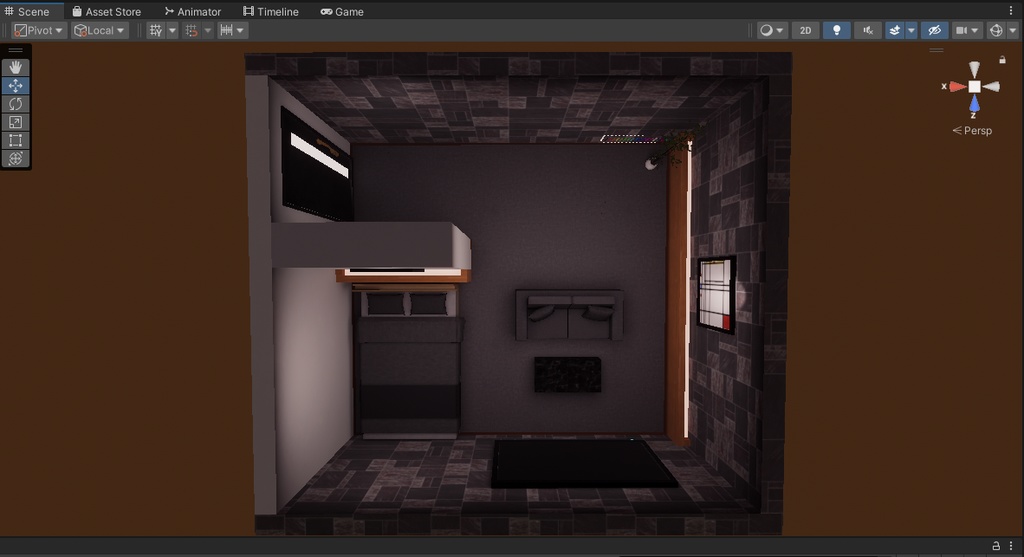Open grid snapping options arrow
The image size is (1024, 557).
208,30
